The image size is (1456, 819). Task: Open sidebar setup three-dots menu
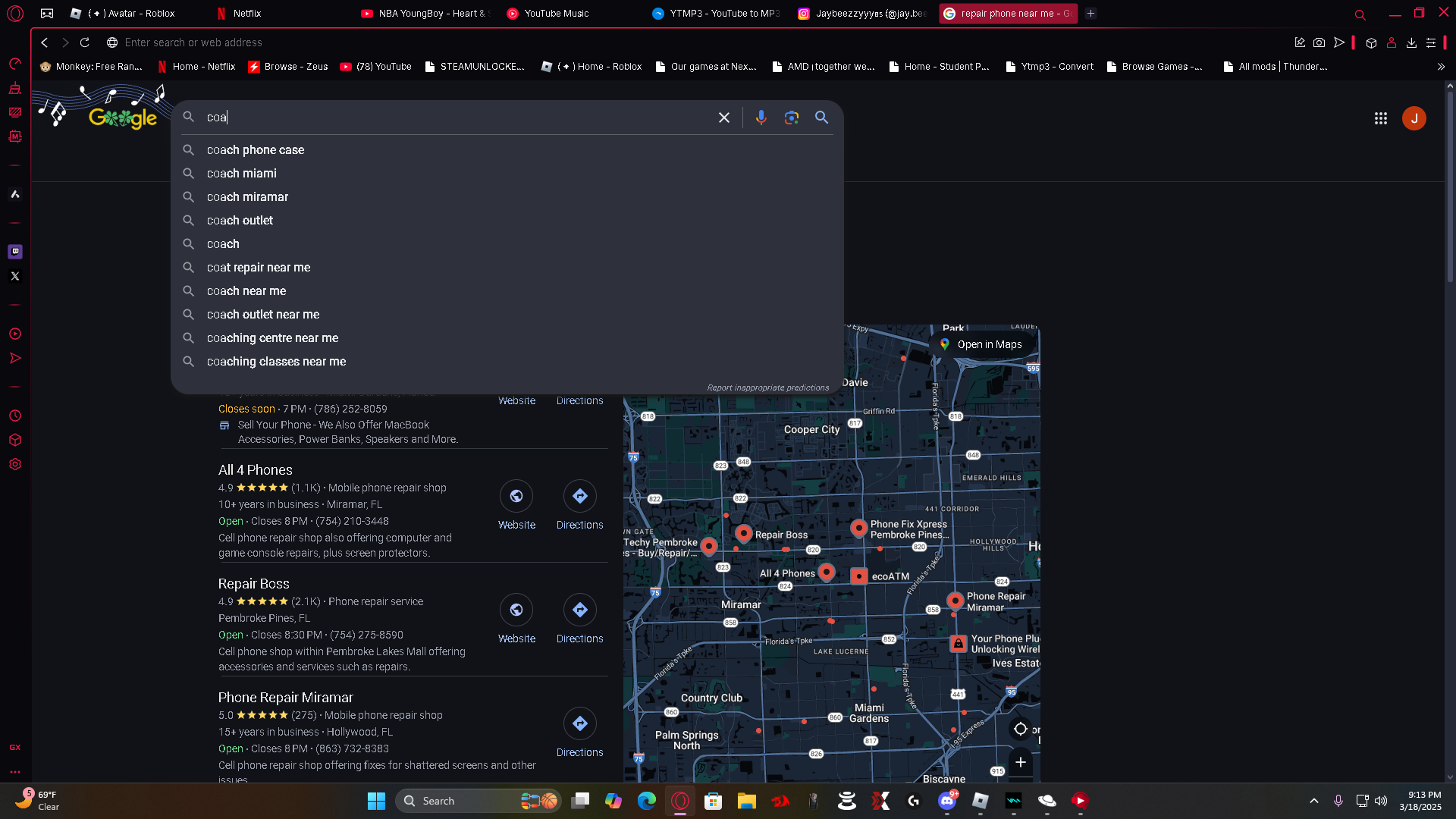[15, 772]
